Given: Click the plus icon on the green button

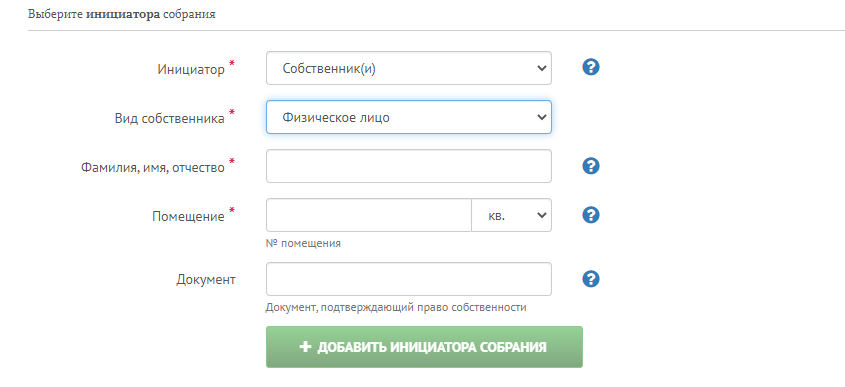Looking at the screenshot, I should (305, 347).
